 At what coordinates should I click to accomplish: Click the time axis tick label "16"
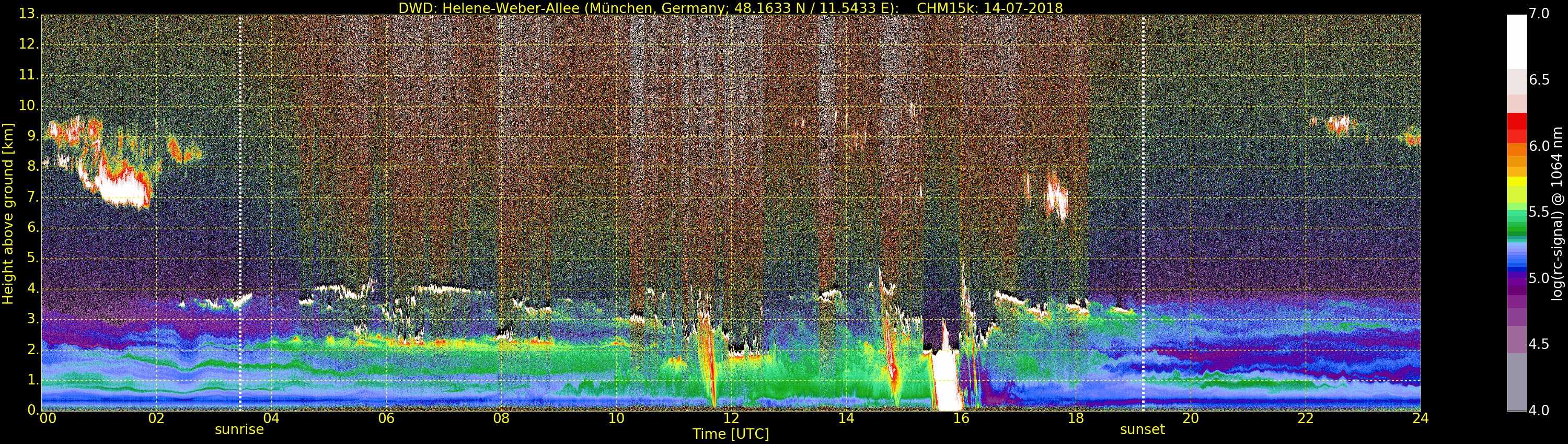click(x=961, y=418)
